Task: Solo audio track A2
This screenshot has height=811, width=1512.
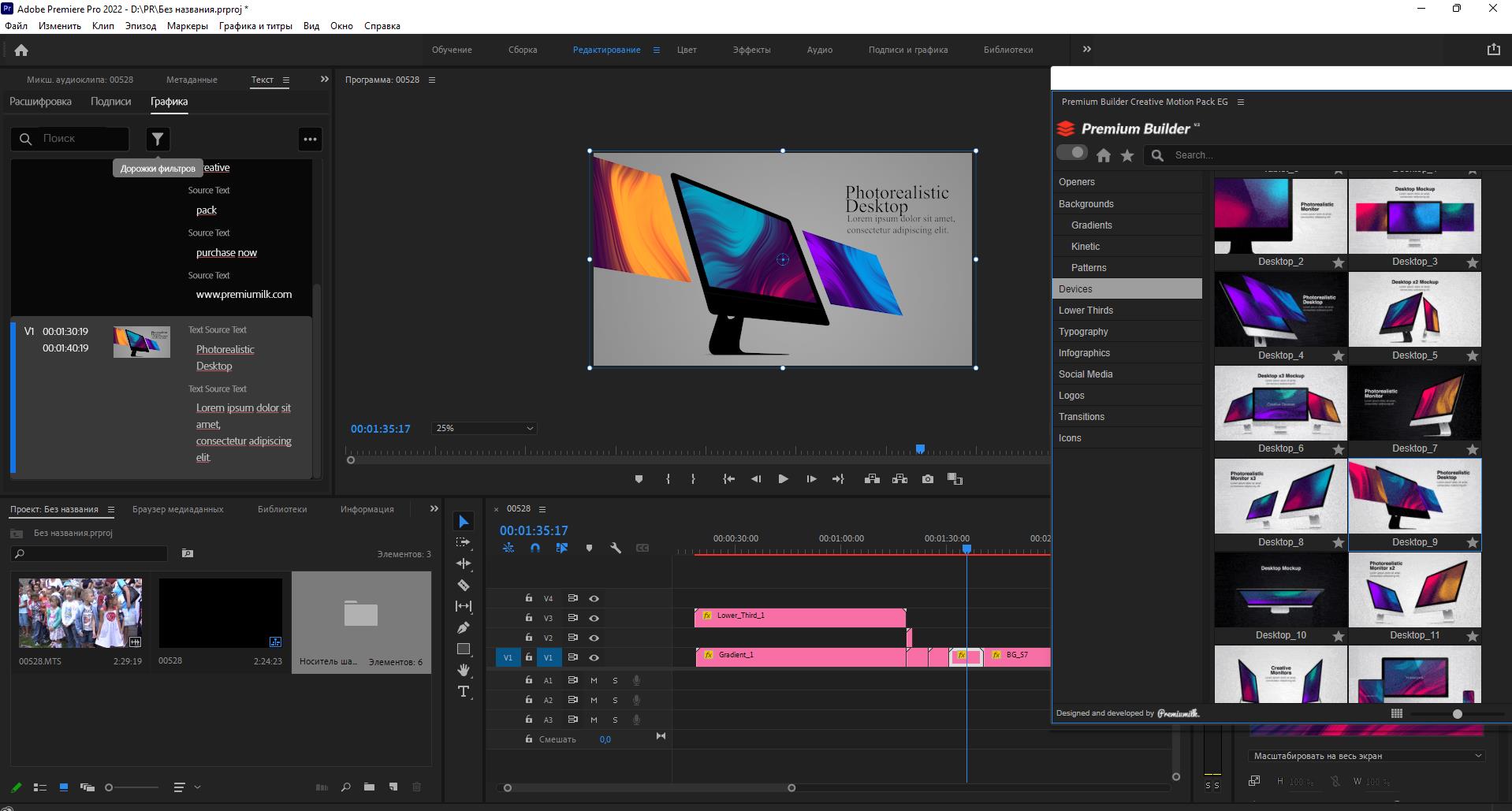Action: tap(615, 700)
